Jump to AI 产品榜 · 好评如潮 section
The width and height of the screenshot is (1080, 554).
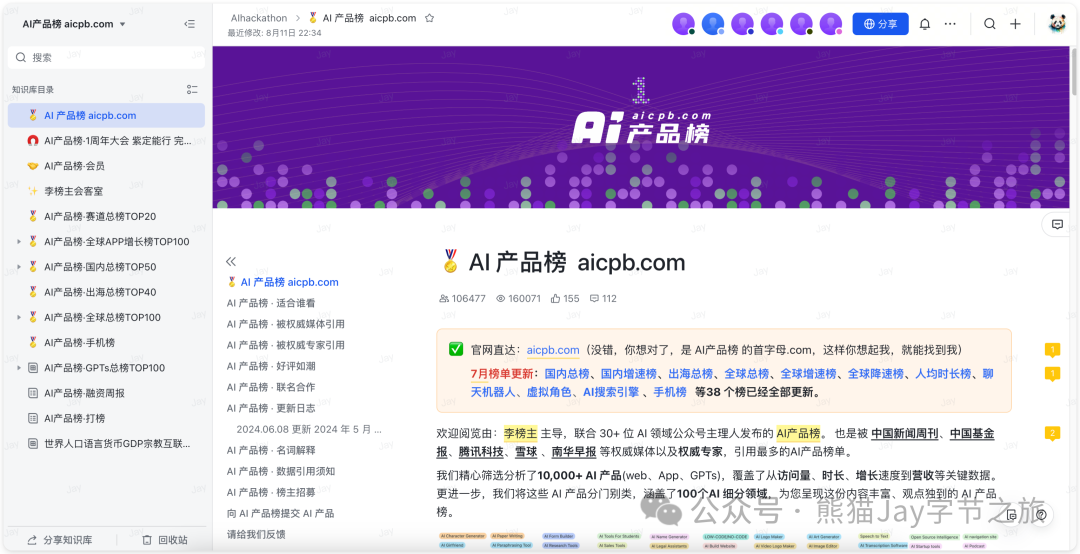tap(271, 366)
